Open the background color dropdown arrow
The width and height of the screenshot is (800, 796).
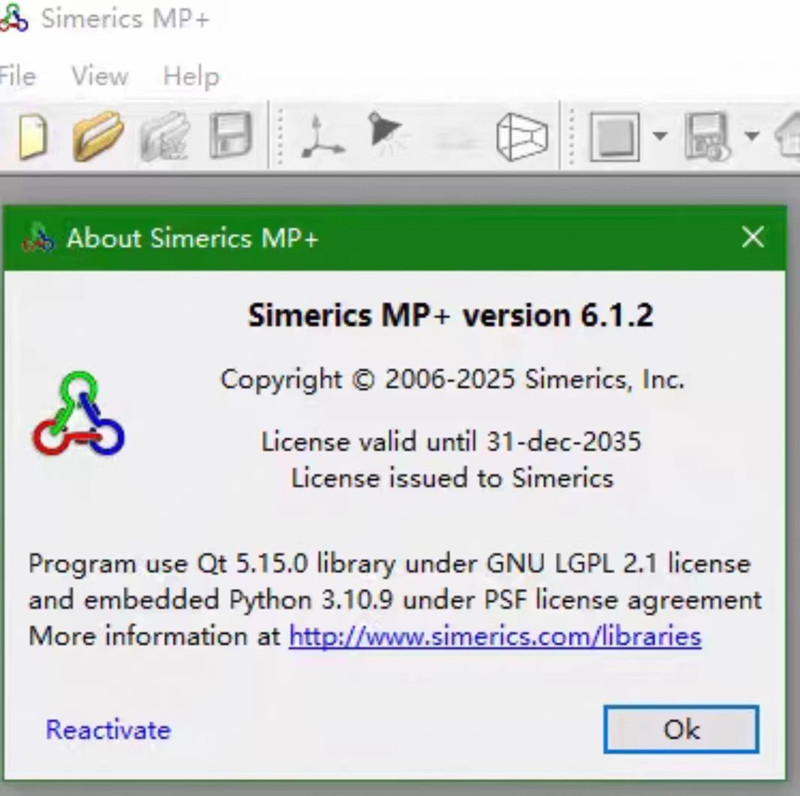pos(658,136)
